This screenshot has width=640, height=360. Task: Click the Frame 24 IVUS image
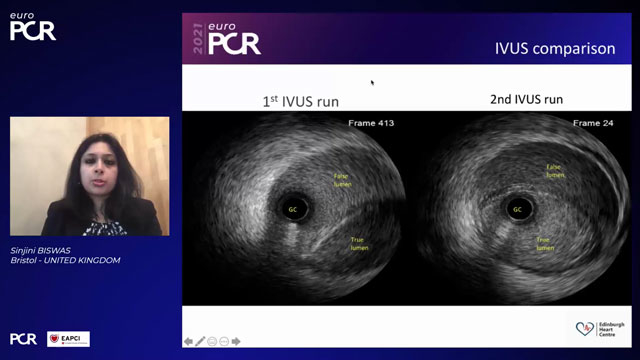[x=524, y=208]
